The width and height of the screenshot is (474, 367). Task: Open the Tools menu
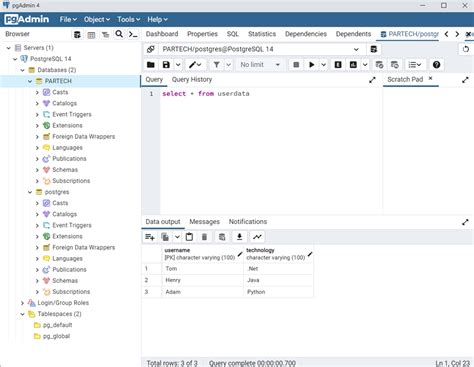(128, 20)
